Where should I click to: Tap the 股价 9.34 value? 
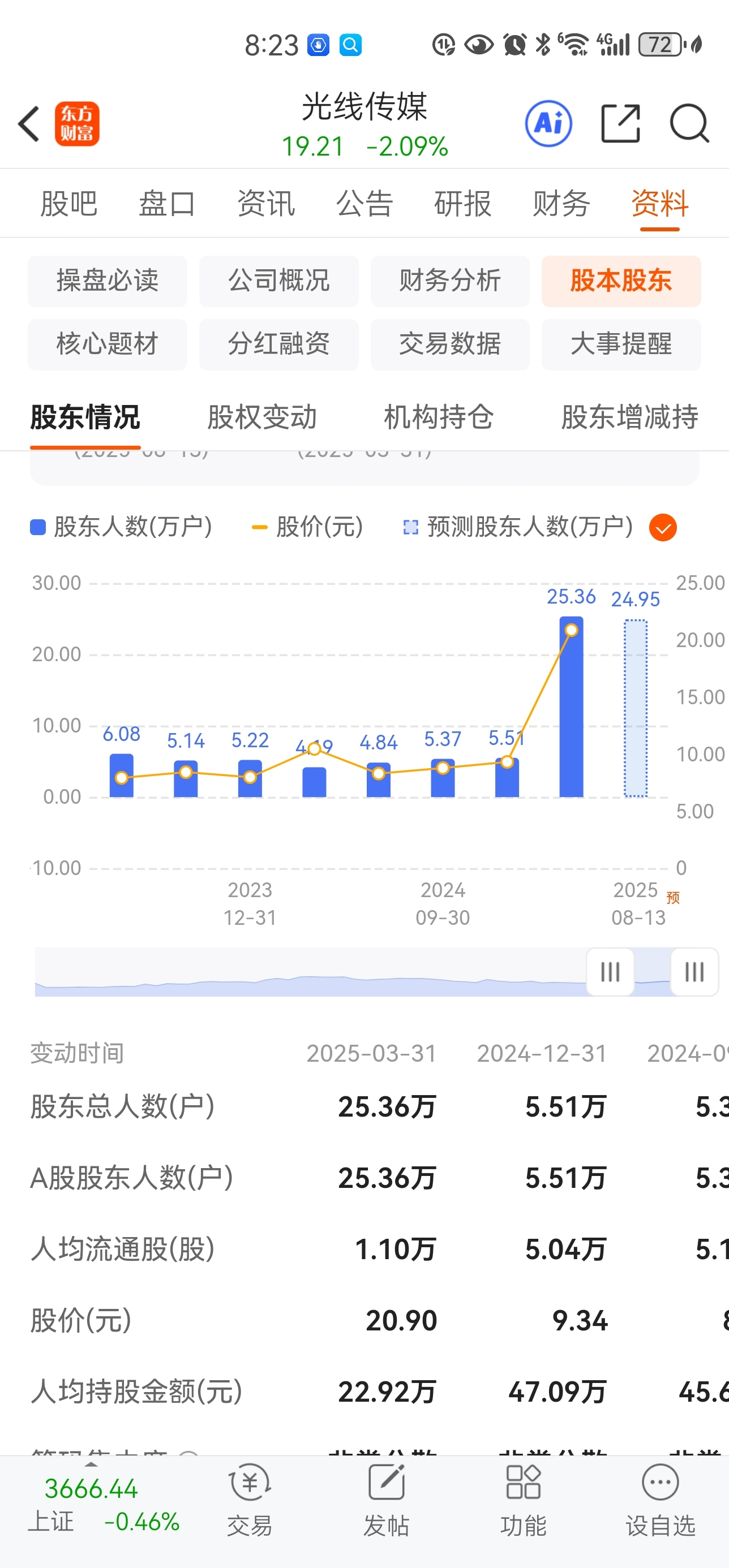[580, 1320]
